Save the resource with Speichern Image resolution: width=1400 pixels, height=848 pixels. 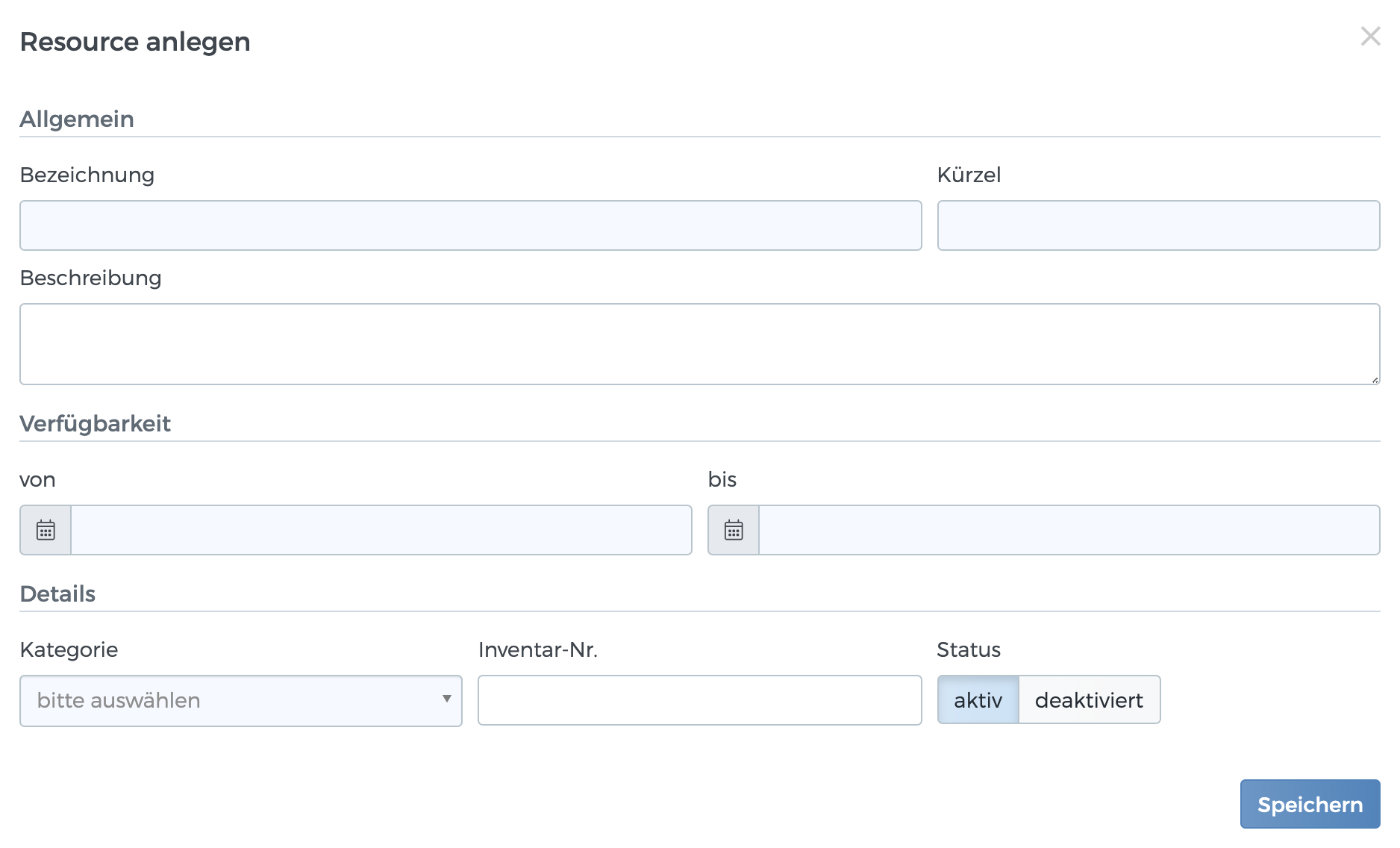[1310, 804]
